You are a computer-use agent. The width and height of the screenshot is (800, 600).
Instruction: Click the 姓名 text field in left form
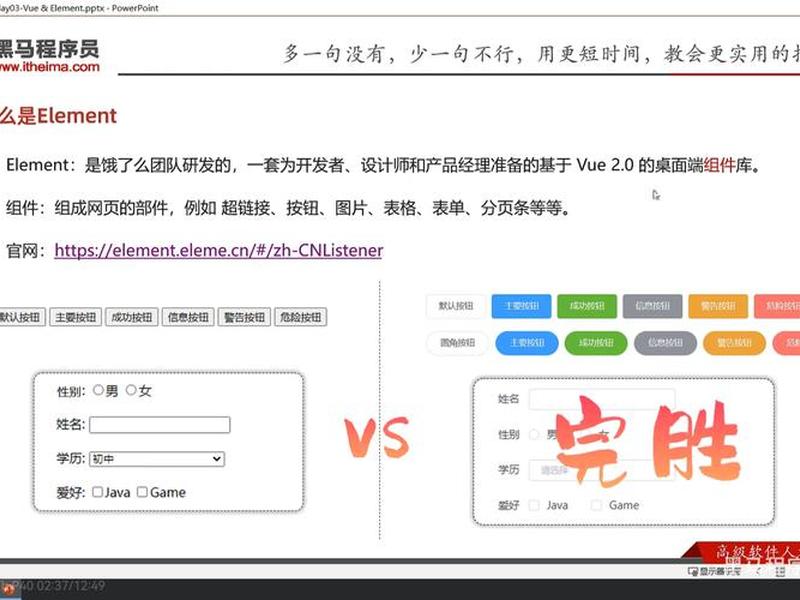[x=160, y=425]
